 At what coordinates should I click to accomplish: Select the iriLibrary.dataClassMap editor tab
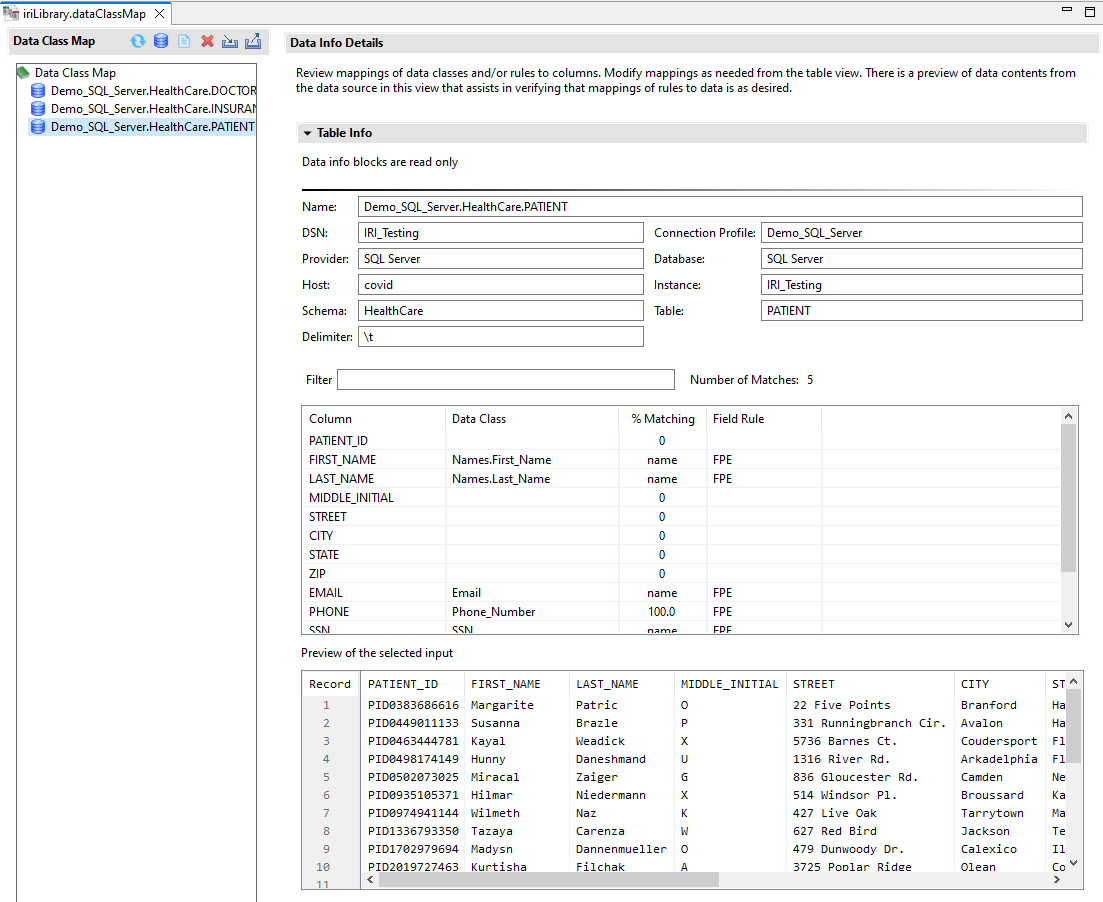82,13
